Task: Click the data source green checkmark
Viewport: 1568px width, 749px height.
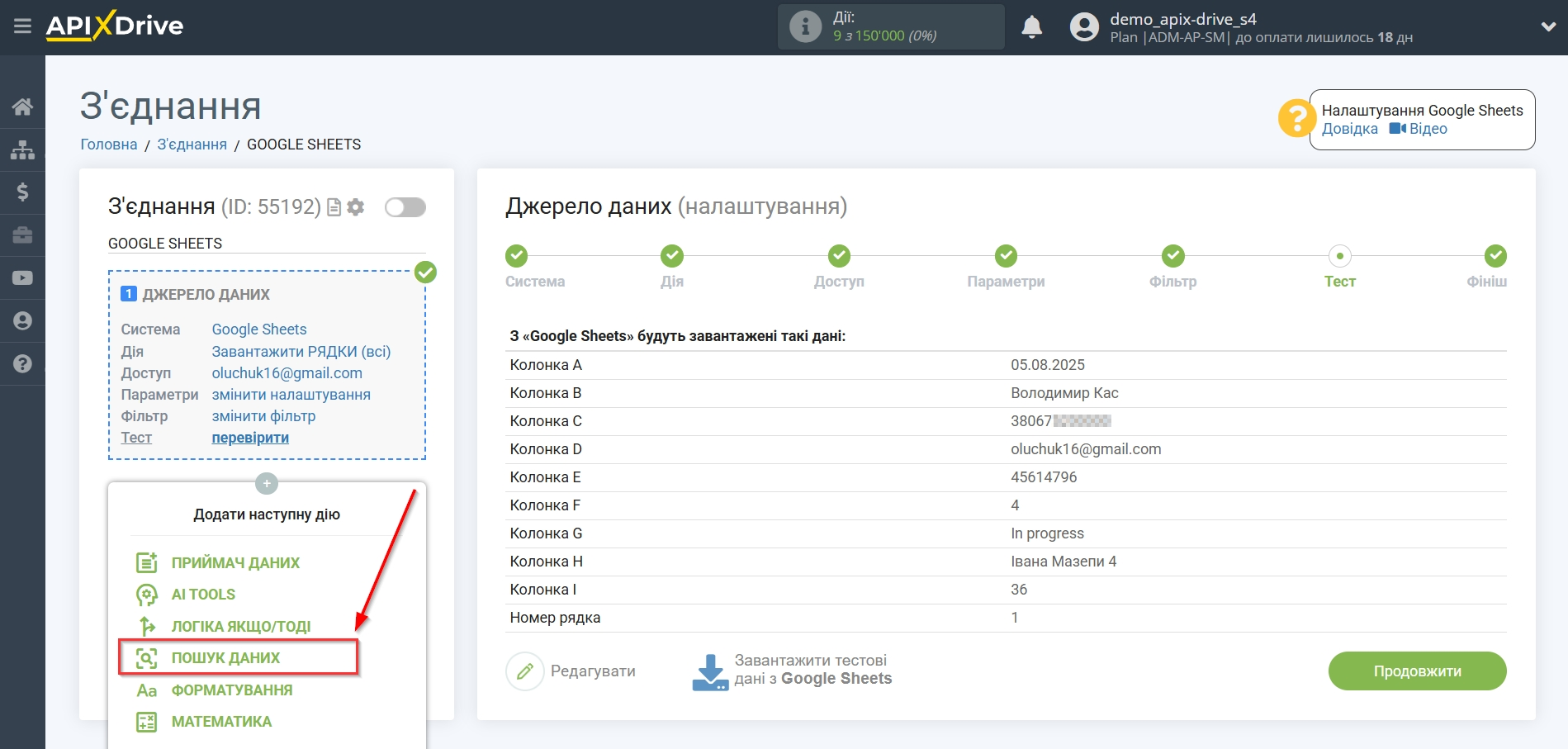Action: [425, 272]
